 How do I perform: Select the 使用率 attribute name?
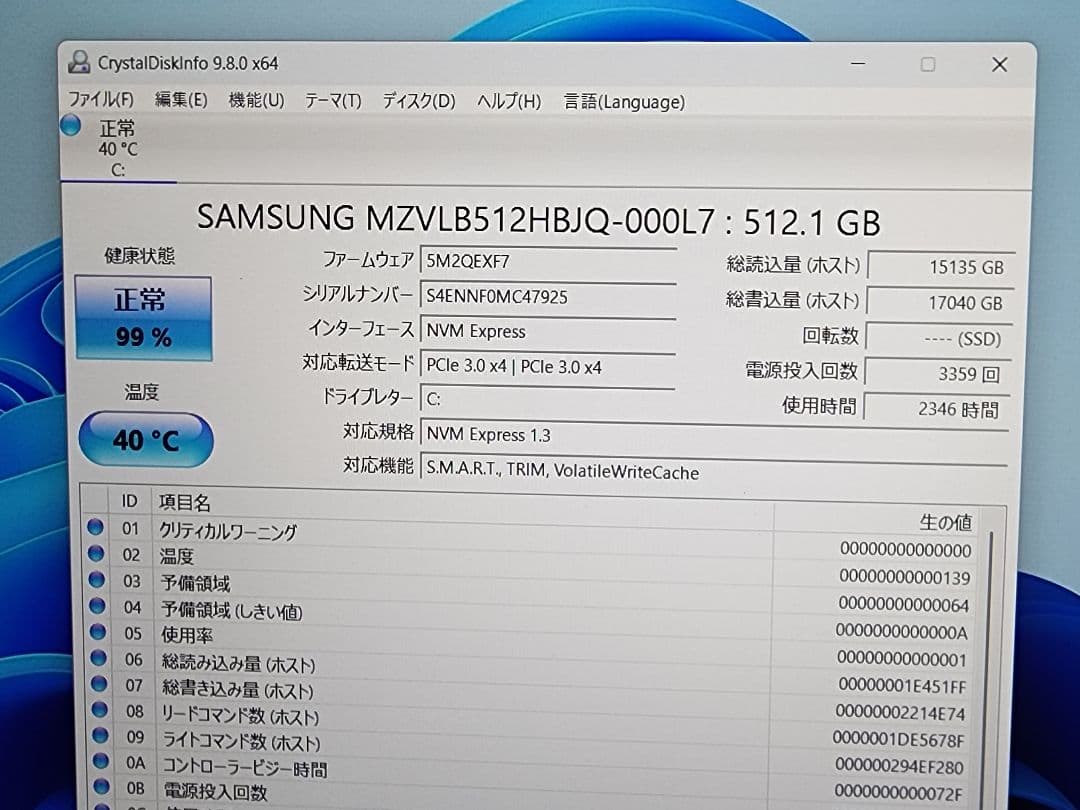187,634
